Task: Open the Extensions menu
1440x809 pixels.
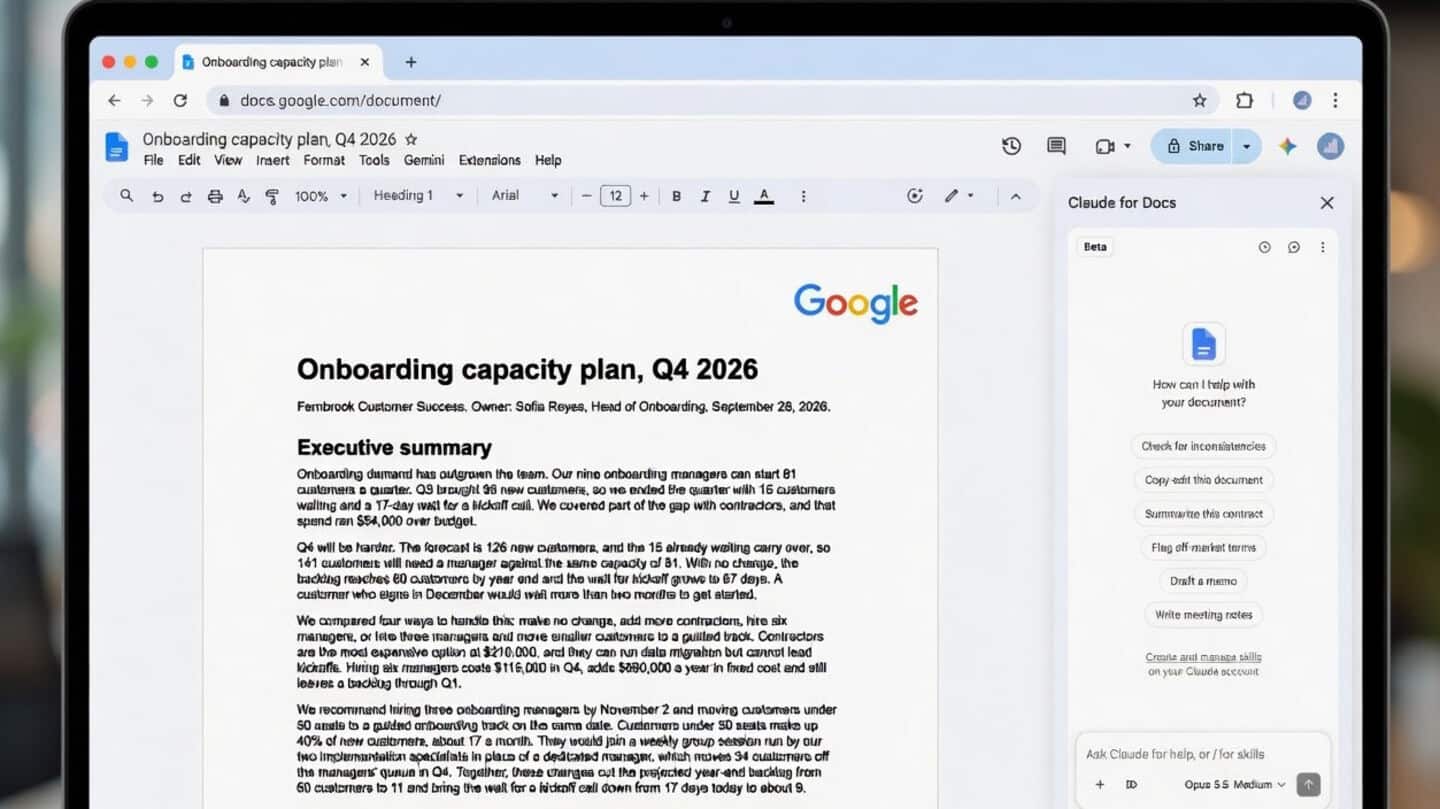Action: (489, 160)
